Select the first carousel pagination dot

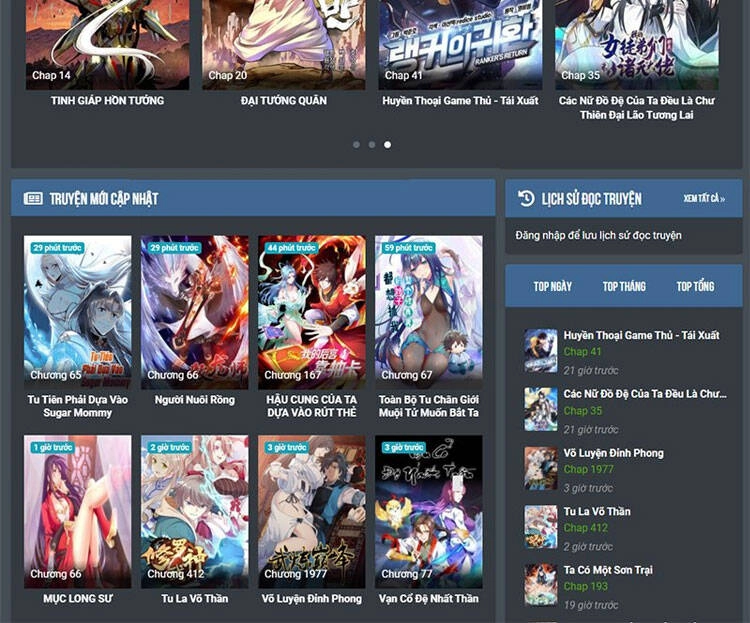(x=356, y=145)
